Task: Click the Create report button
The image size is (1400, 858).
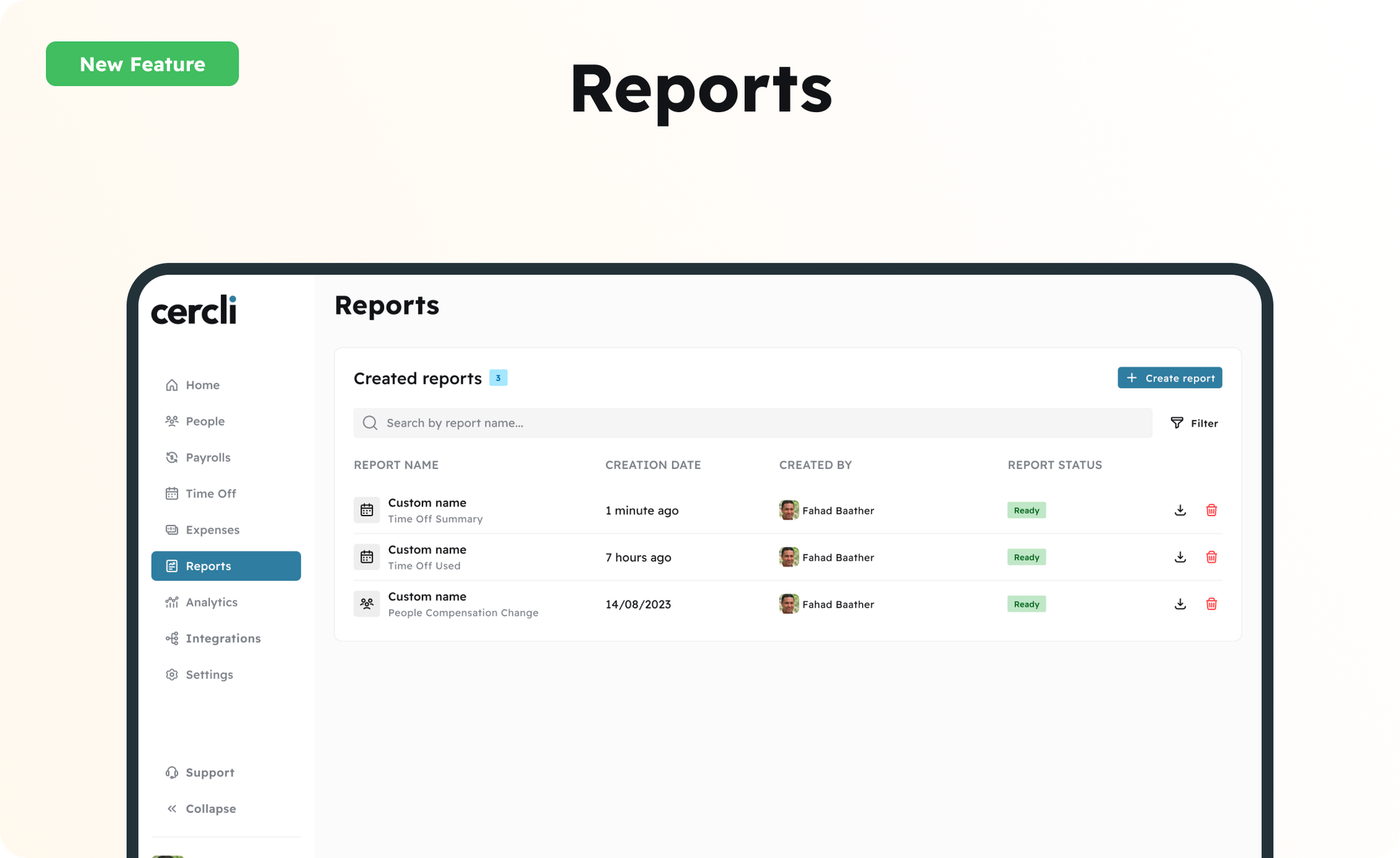Action: [1170, 378]
